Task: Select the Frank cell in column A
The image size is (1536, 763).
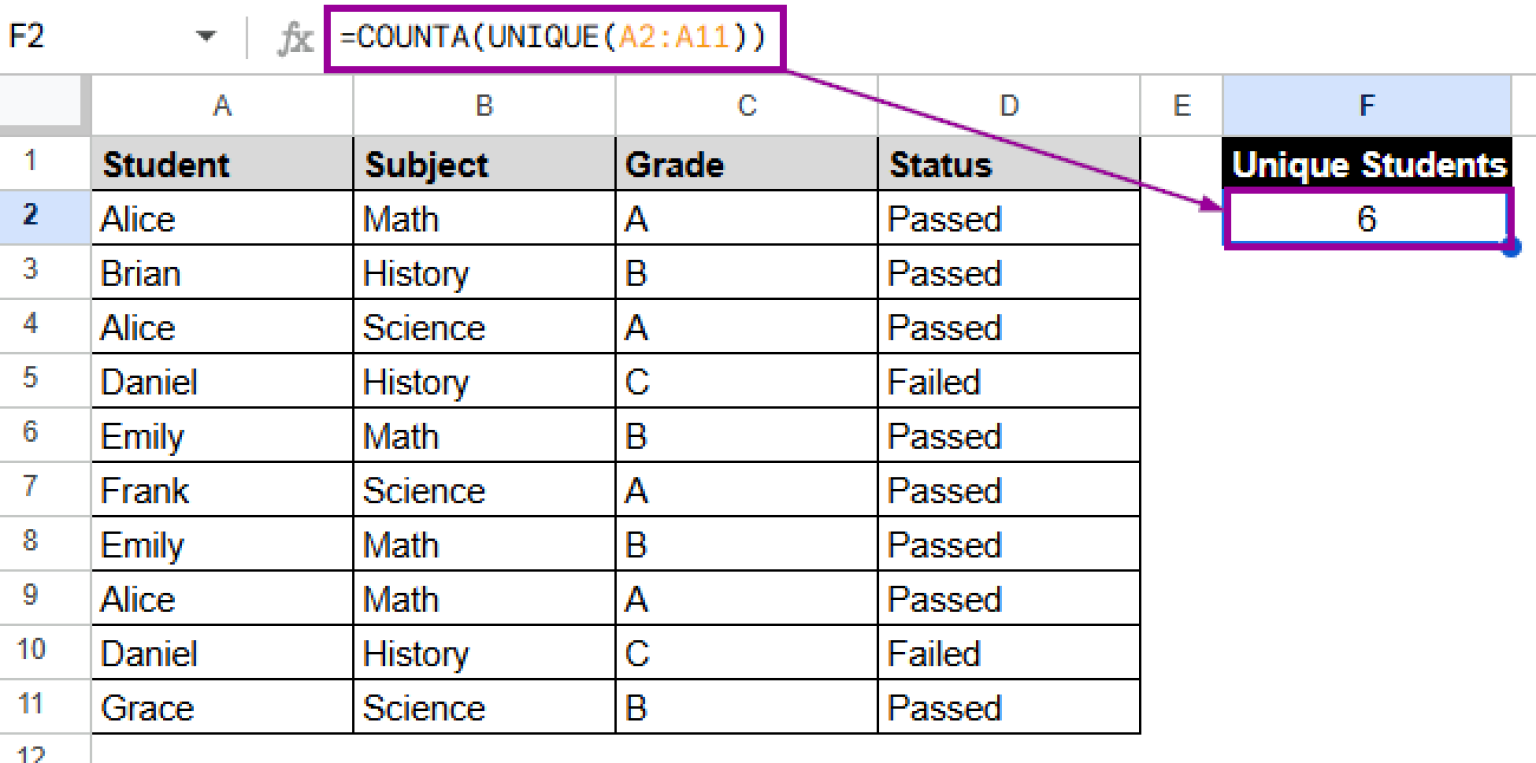Action: point(222,490)
